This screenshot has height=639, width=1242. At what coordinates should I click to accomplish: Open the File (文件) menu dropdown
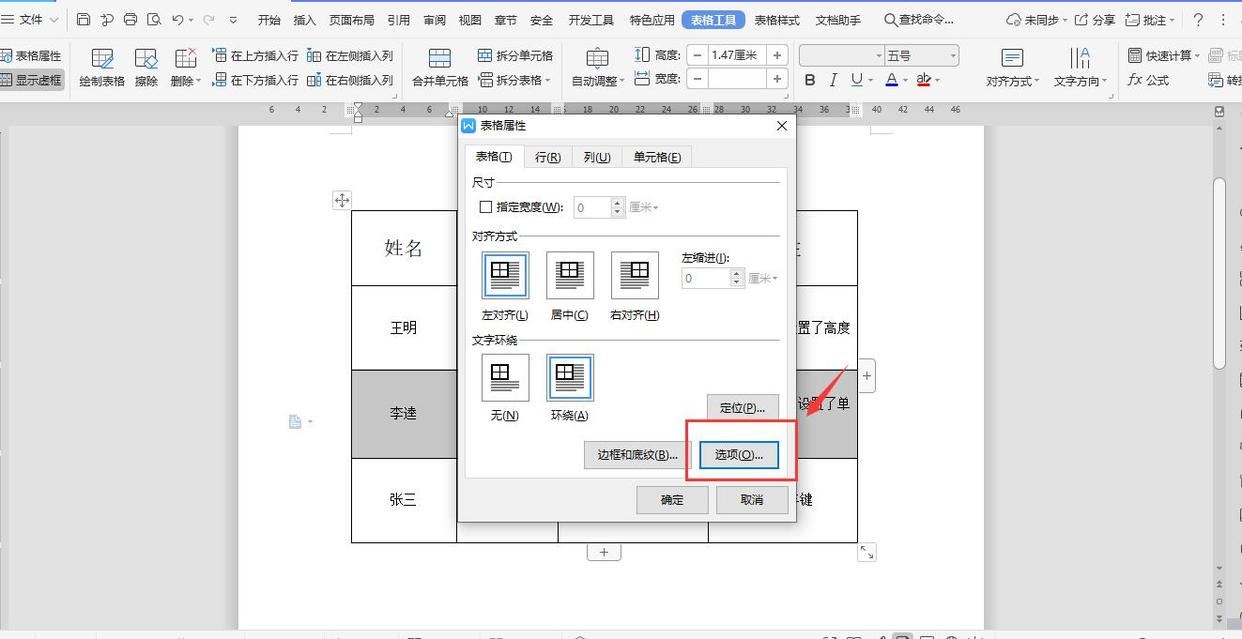(x=32, y=20)
